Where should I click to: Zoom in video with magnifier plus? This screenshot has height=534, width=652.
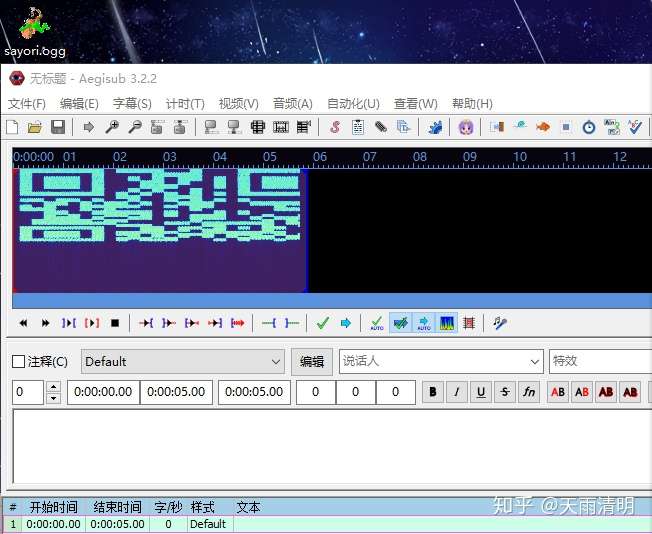click(x=111, y=127)
